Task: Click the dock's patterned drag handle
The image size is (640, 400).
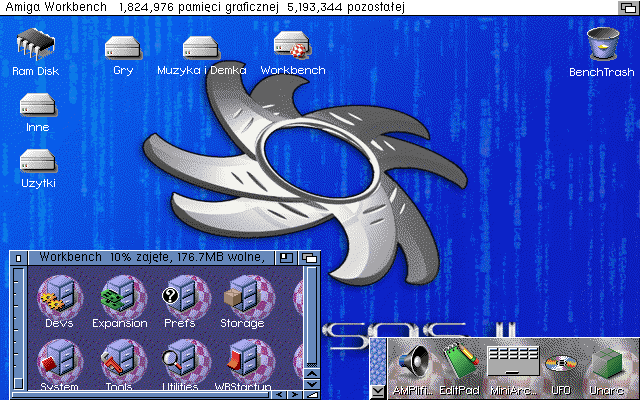Action: (x=378, y=362)
